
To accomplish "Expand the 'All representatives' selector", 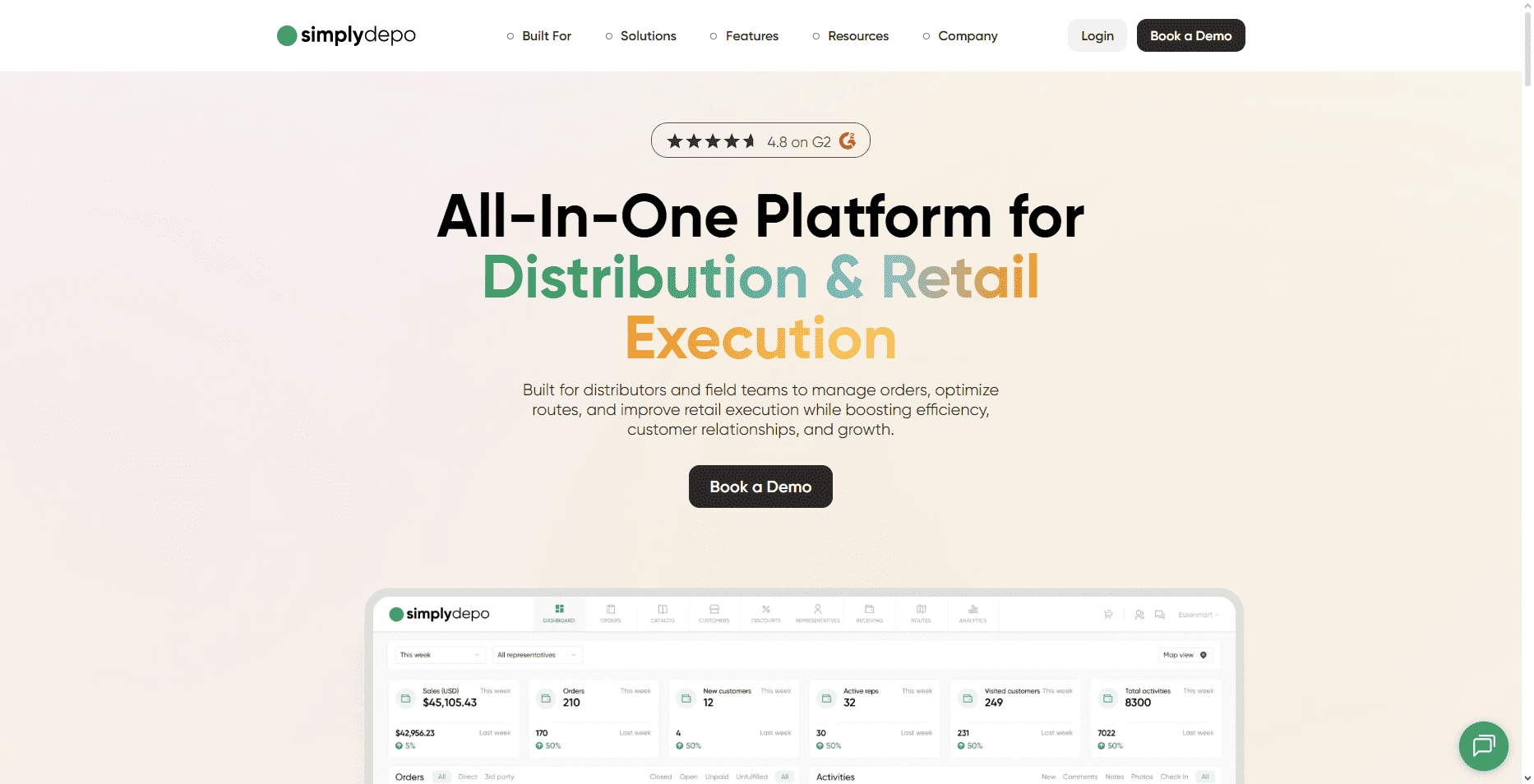I will (538, 655).
